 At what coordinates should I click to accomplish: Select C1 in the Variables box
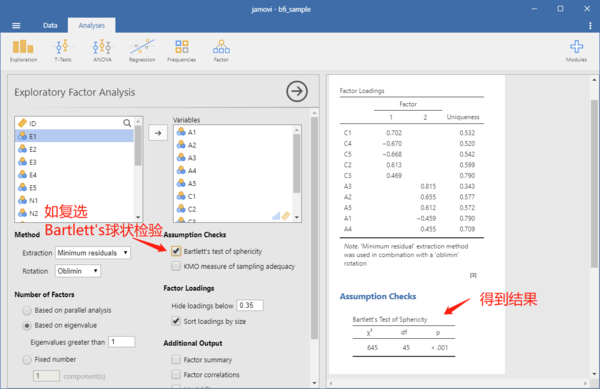233,196
